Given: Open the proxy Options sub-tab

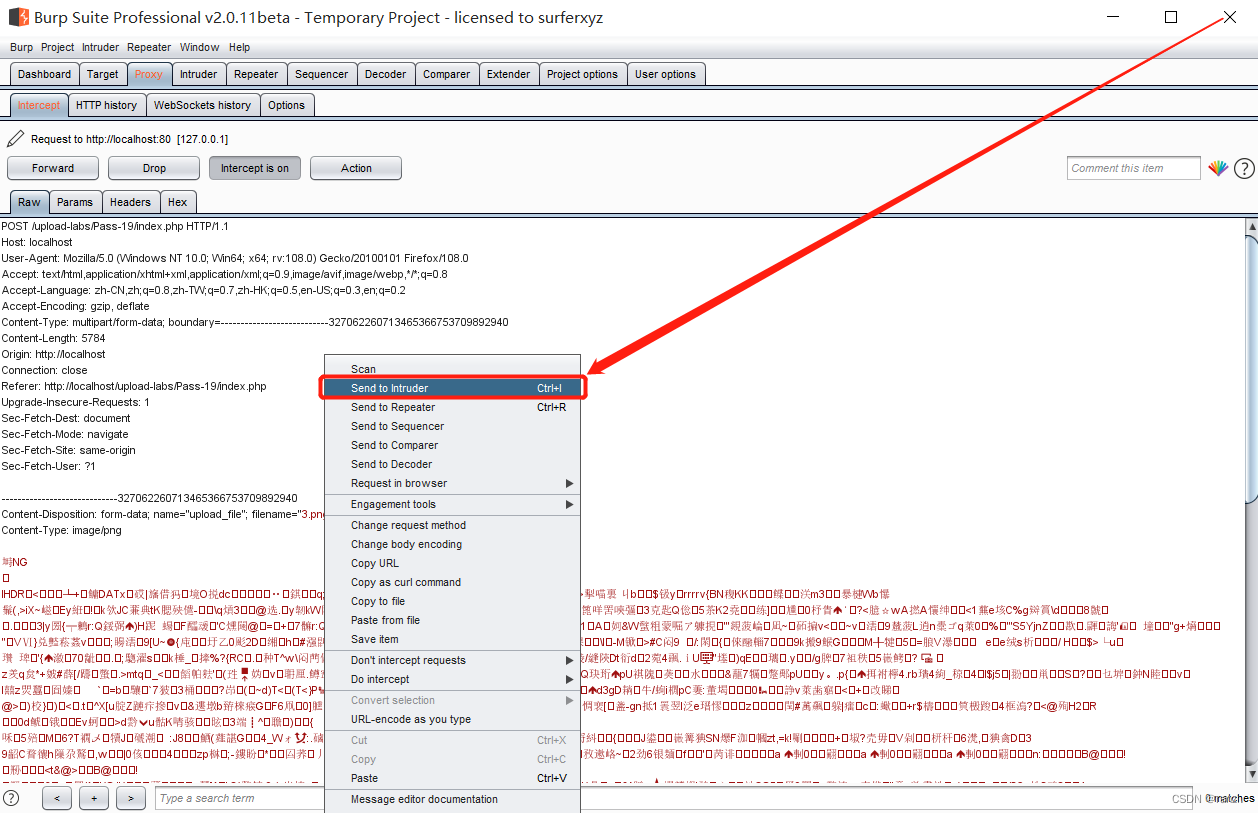Looking at the screenshot, I should click(x=286, y=105).
